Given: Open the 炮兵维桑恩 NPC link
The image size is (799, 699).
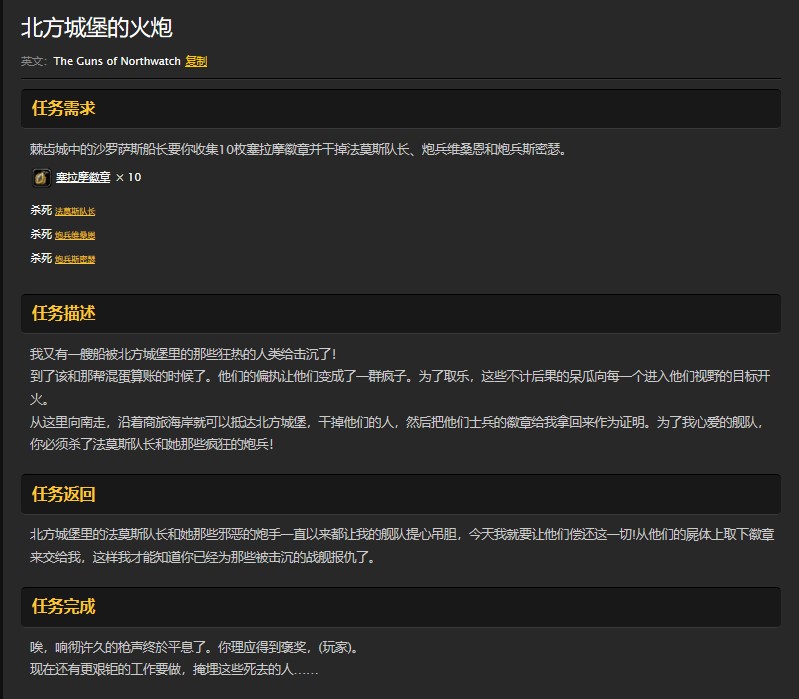Looking at the screenshot, I should tap(75, 236).
